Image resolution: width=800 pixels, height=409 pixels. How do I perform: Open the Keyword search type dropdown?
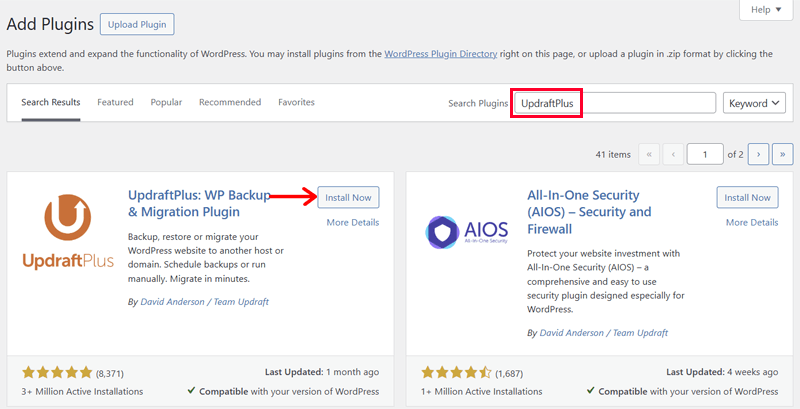(754, 103)
